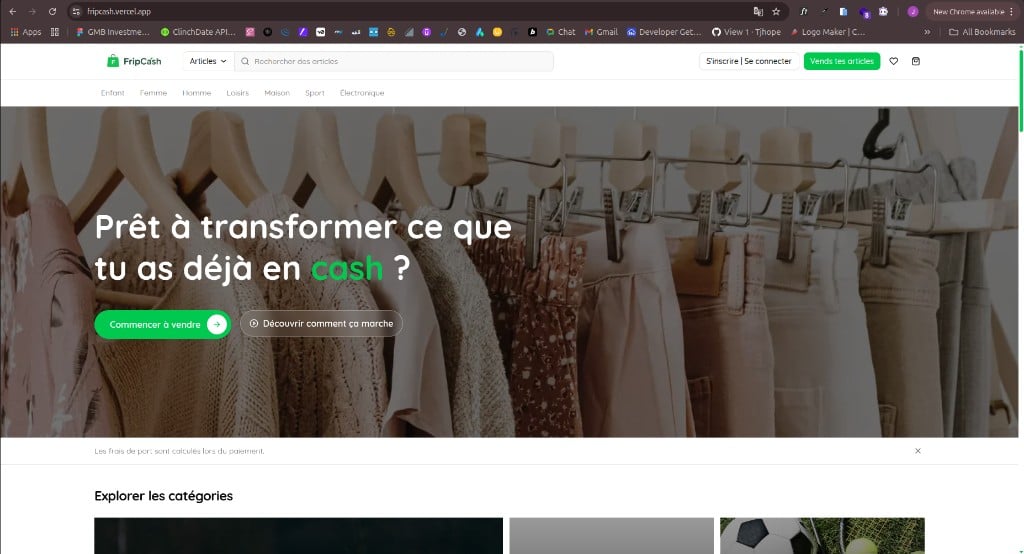Click the fonts 'fr' extension icon

click(804, 11)
